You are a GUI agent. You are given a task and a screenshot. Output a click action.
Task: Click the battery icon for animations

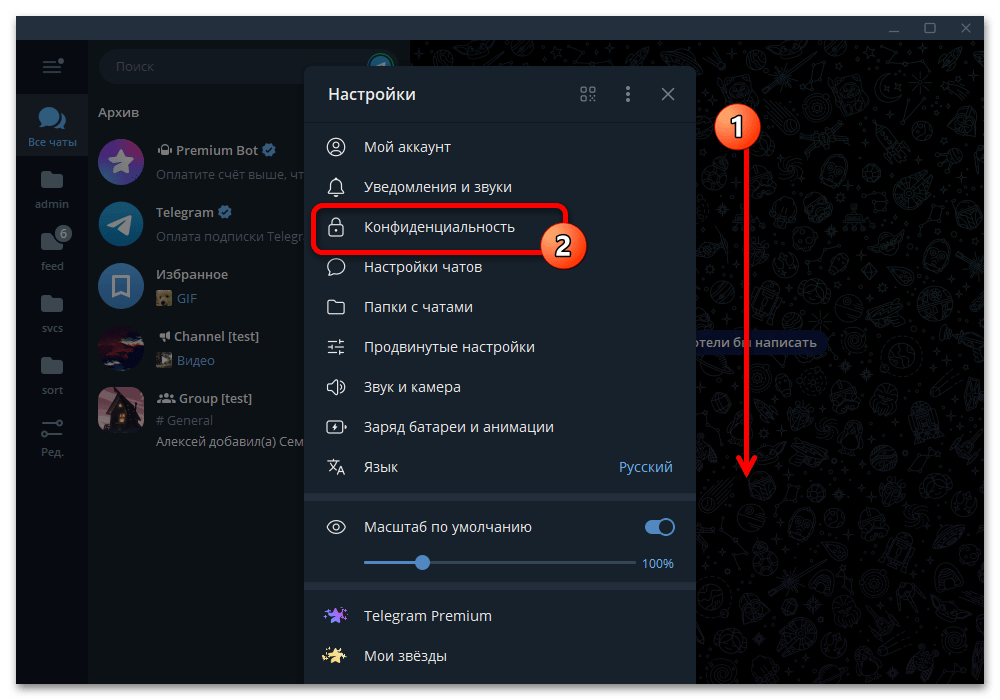(336, 427)
